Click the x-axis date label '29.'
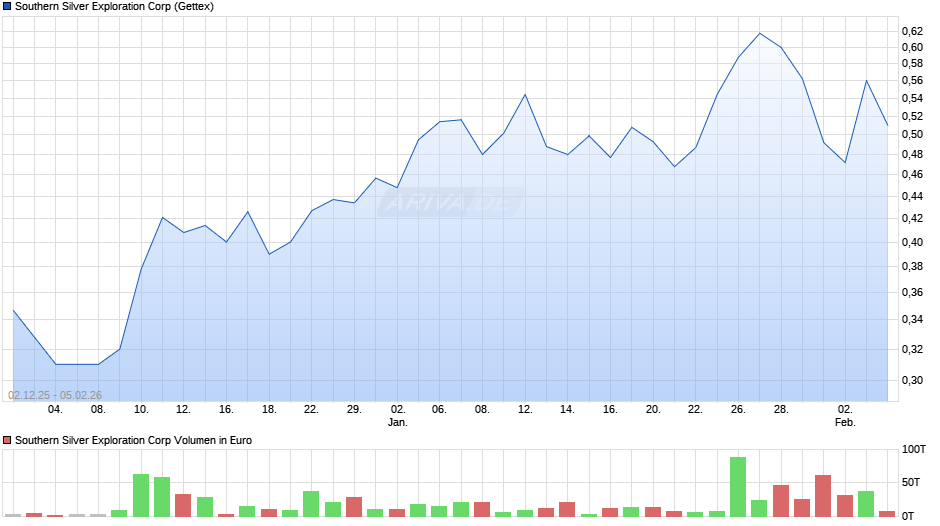Image resolution: width=940 pixels, height=526 pixels. (x=354, y=409)
